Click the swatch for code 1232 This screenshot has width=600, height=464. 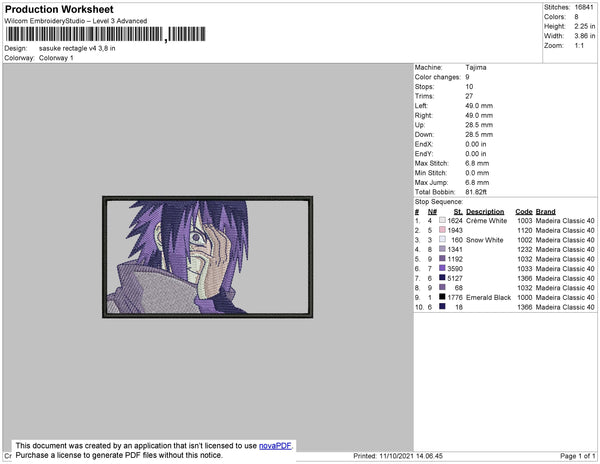(x=442, y=249)
